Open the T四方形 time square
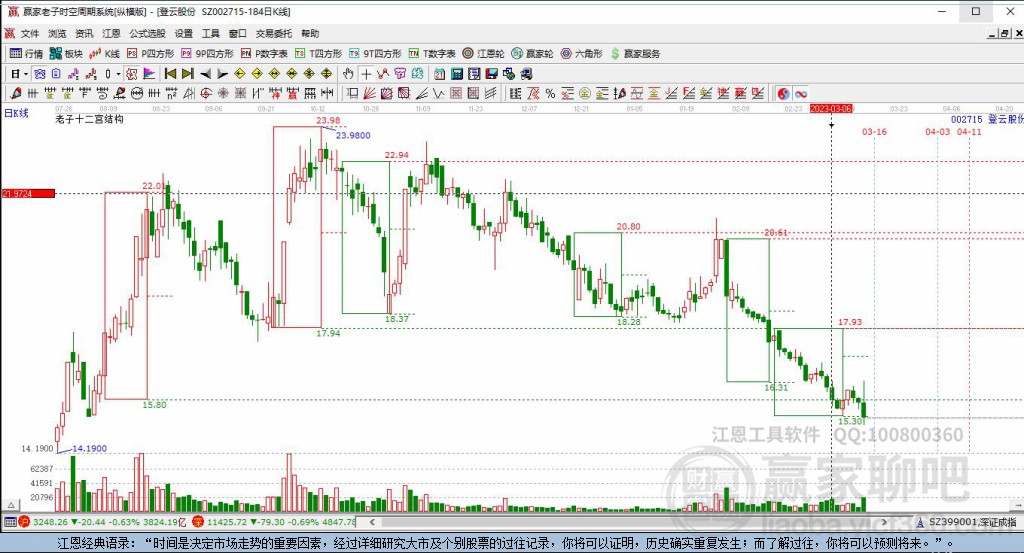This screenshot has height=553, width=1024. (318, 54)
